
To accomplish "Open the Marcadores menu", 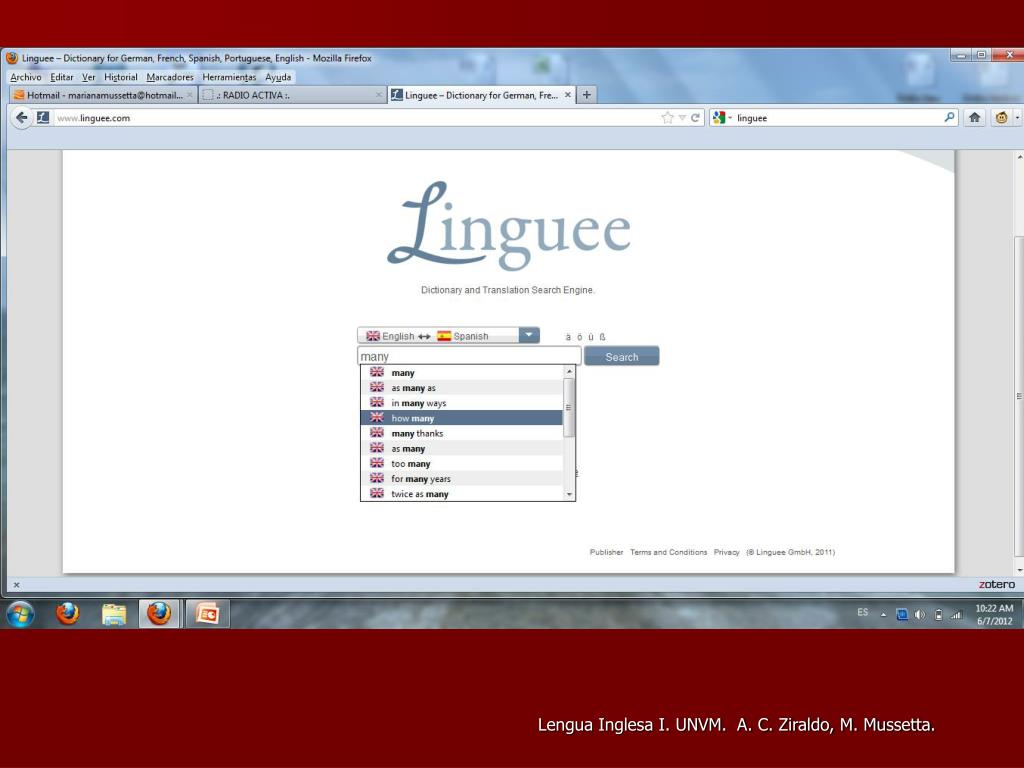I will pos(170,77).
